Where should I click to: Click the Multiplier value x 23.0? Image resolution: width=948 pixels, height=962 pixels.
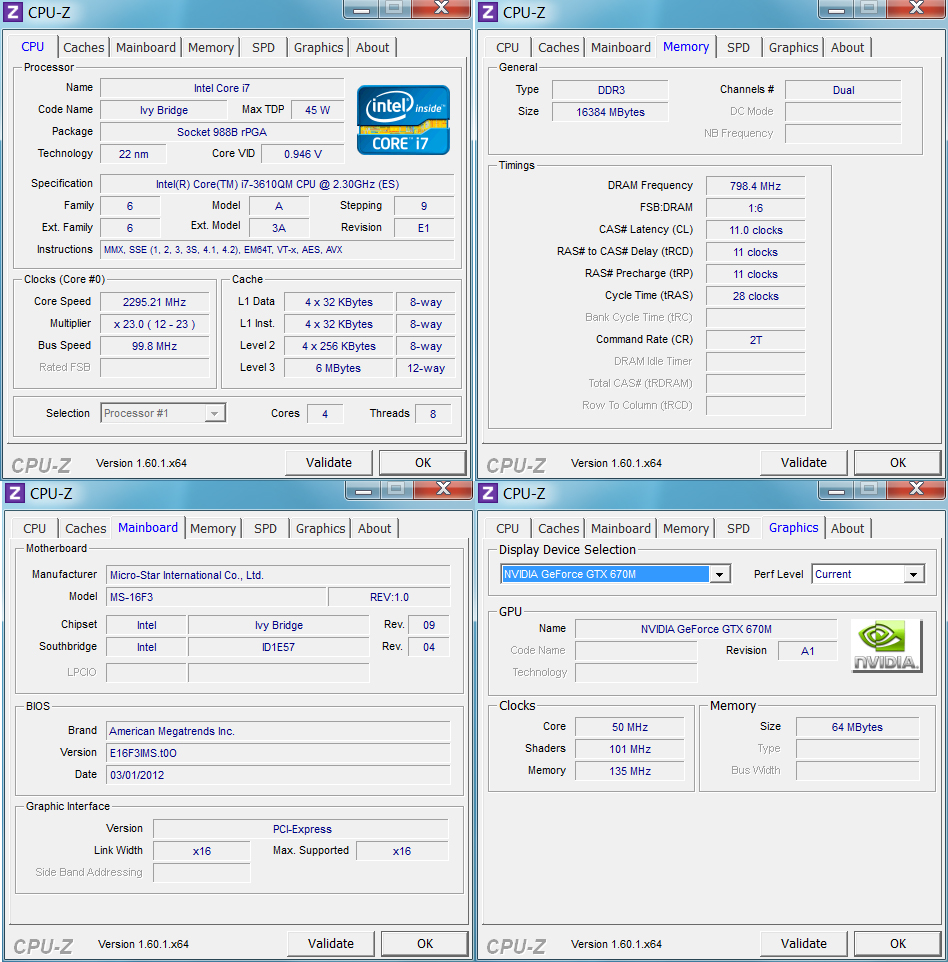pyautogui.click(x=154, y=324)
